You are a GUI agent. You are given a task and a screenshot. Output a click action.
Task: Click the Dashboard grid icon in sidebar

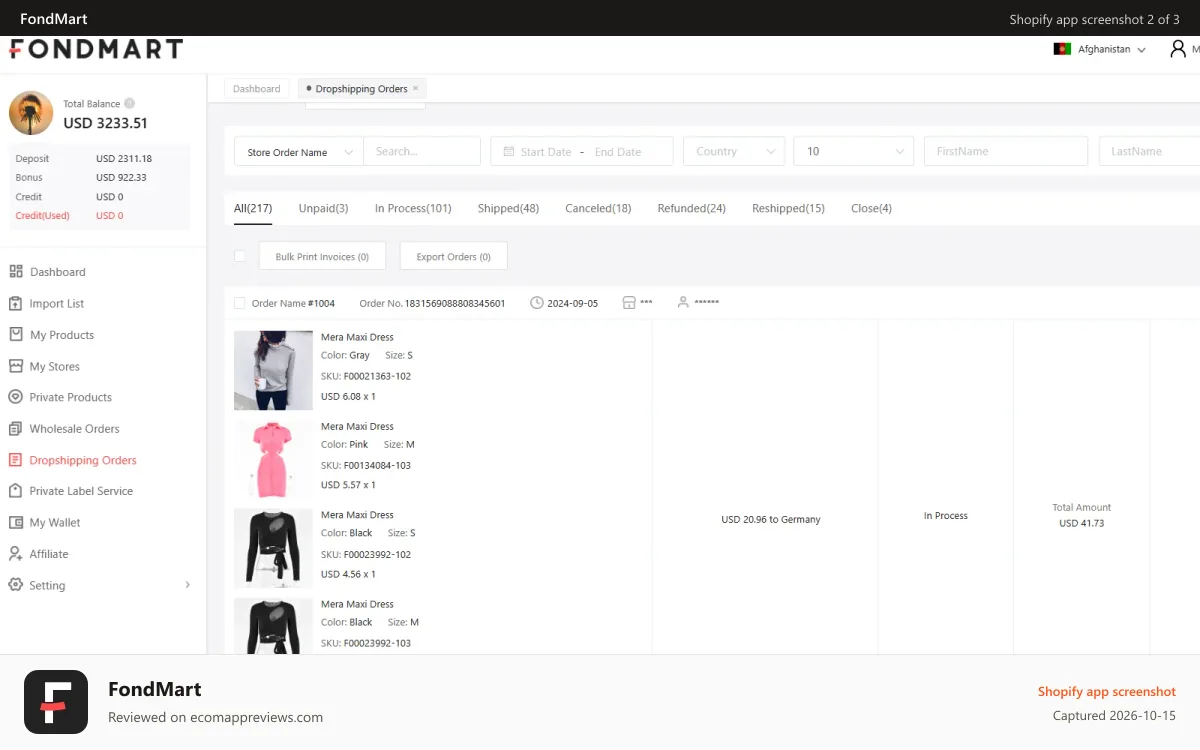point(15,272)
